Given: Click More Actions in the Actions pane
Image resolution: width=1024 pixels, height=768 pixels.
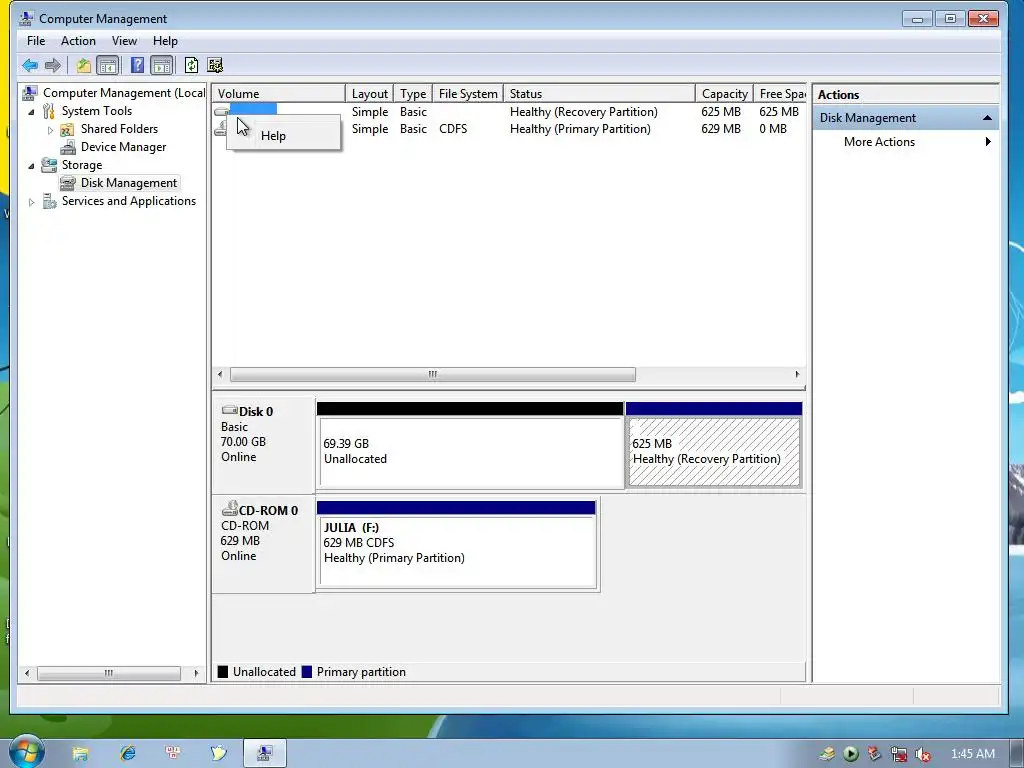Looking at the screenshot, I should point(879,142).
